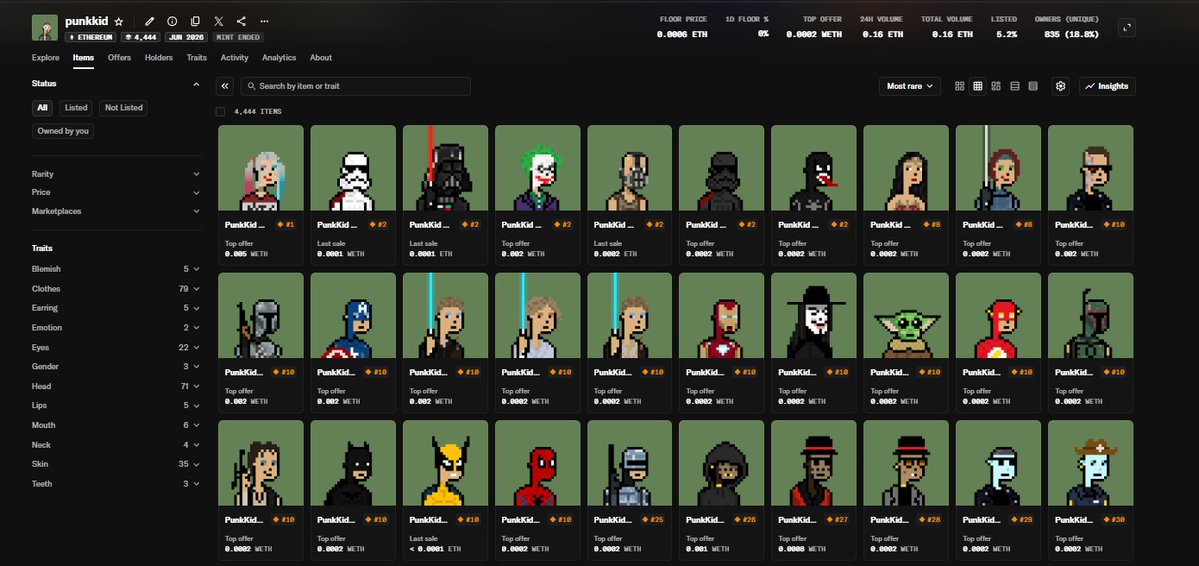The width and height of the screenshot is (1199, 566).
Task: Expand the Neck trait filter
Action: [116, 445]
